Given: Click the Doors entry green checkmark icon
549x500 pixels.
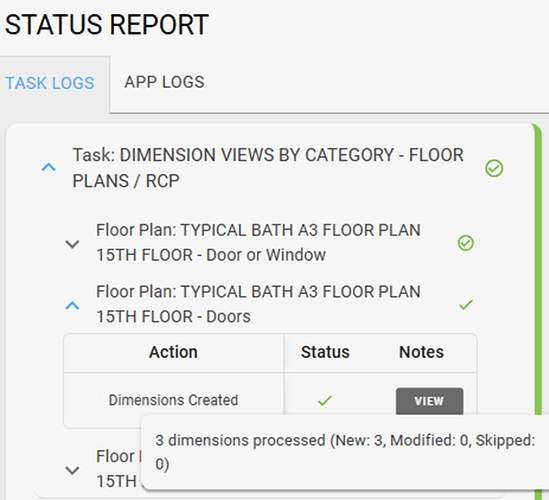Looking at the screenshot, I should point(466,305).
